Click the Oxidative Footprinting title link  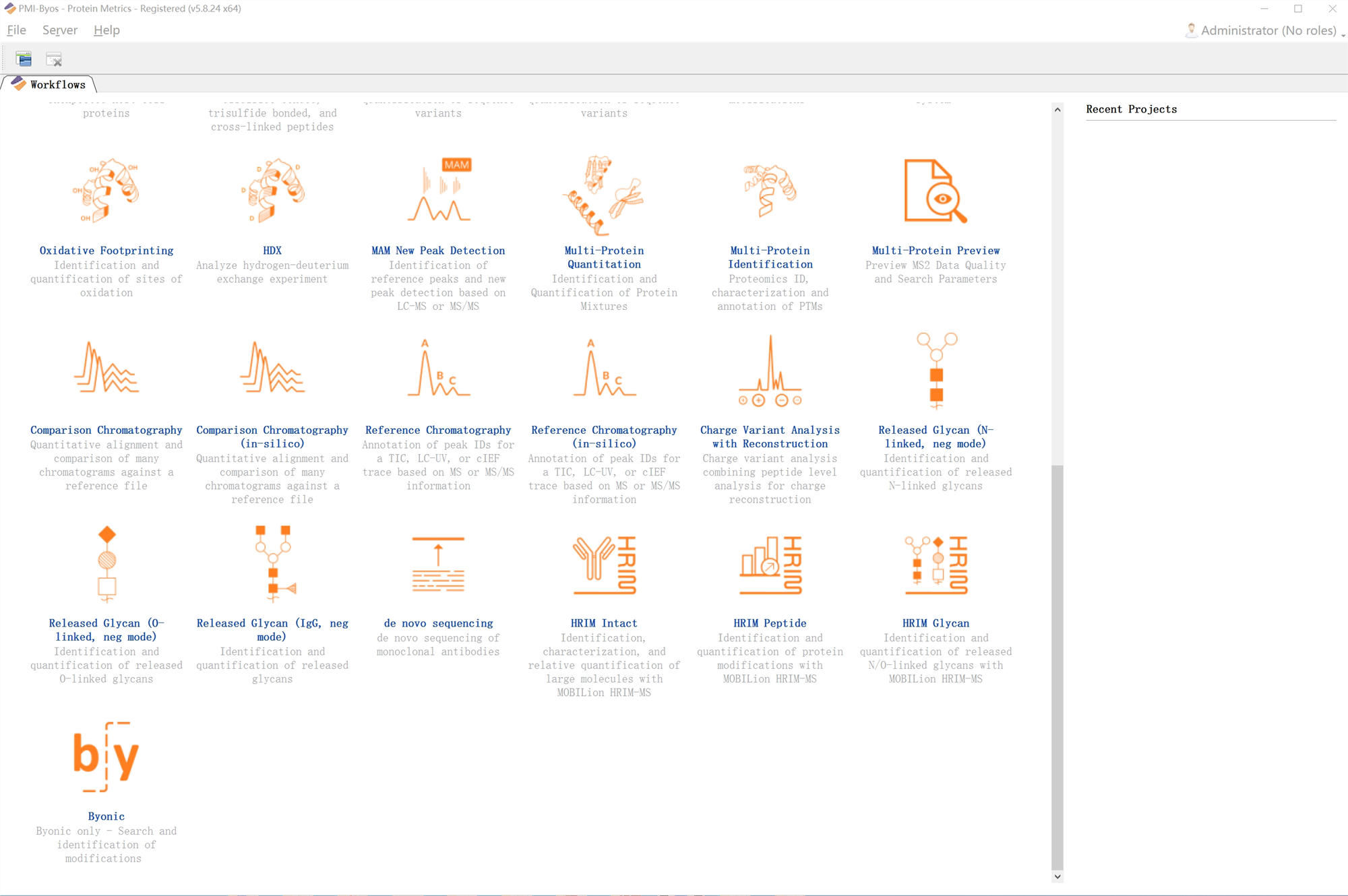point(106,251)
